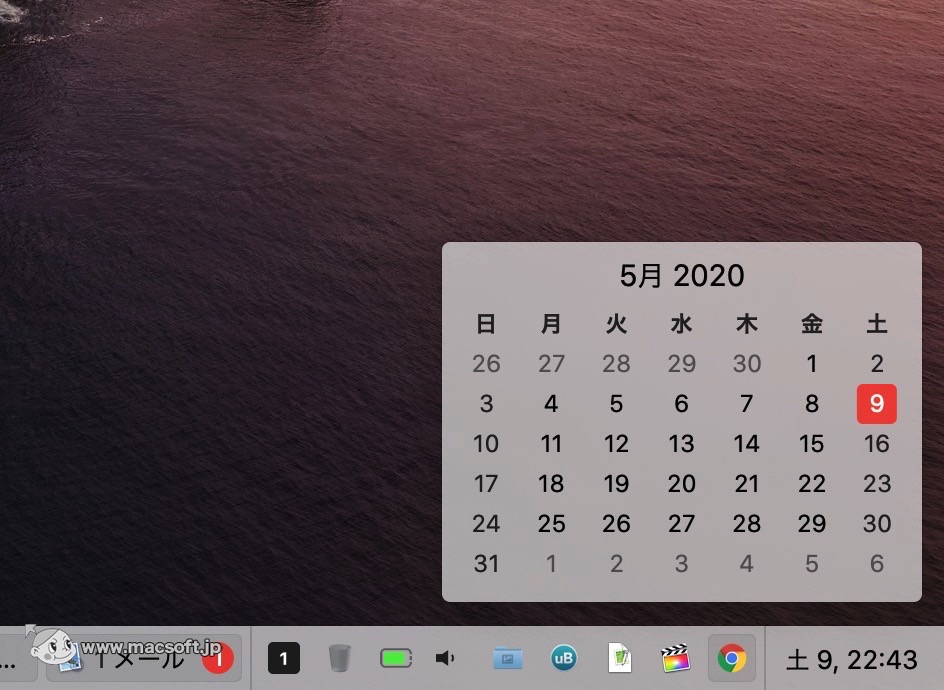This screenshot has height=690, width=944.
Task: Click the document icon beside Final Cut Pro
Action: pyautogui.click(x=620, y=658)
